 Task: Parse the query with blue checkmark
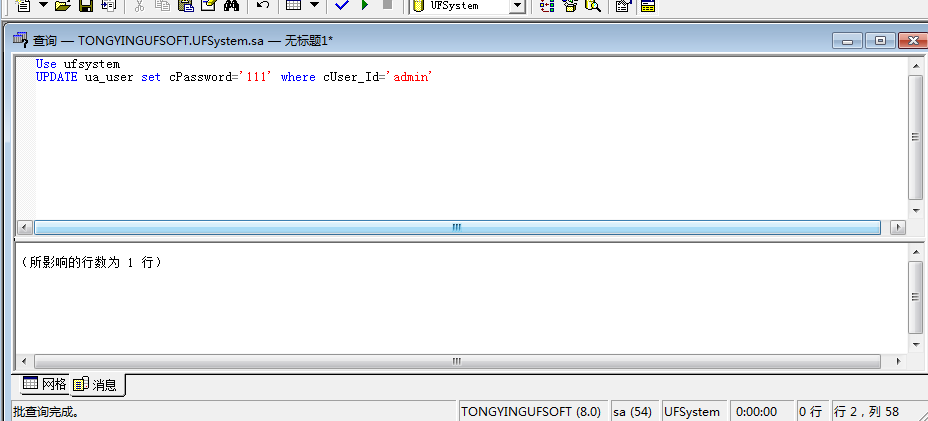(x=341, y=6)
